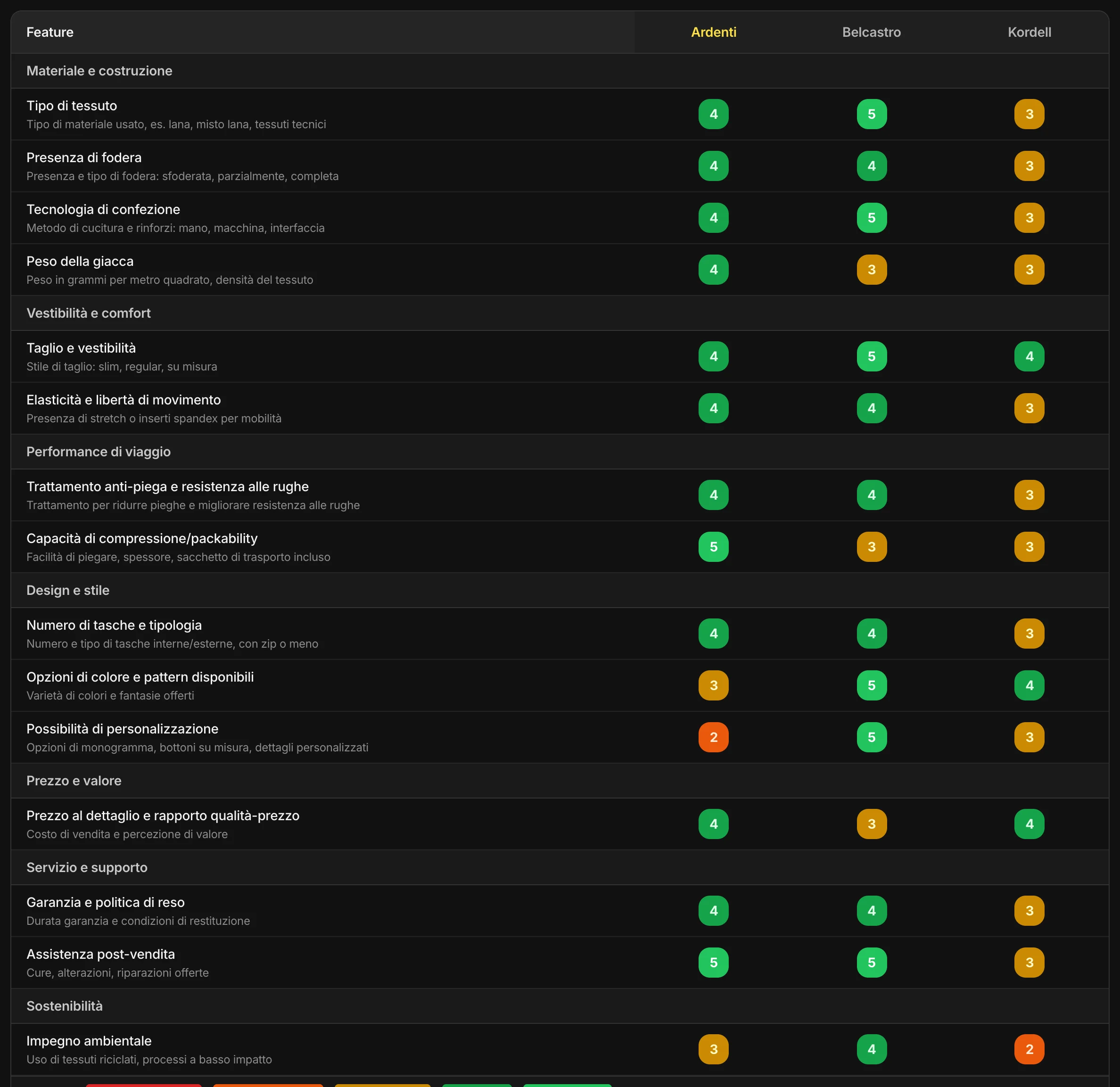The width and height of the screenshot is (1120, 1087).
Task: Collapse the Materiale e costruzione section
Action: (x=560, y=71)
